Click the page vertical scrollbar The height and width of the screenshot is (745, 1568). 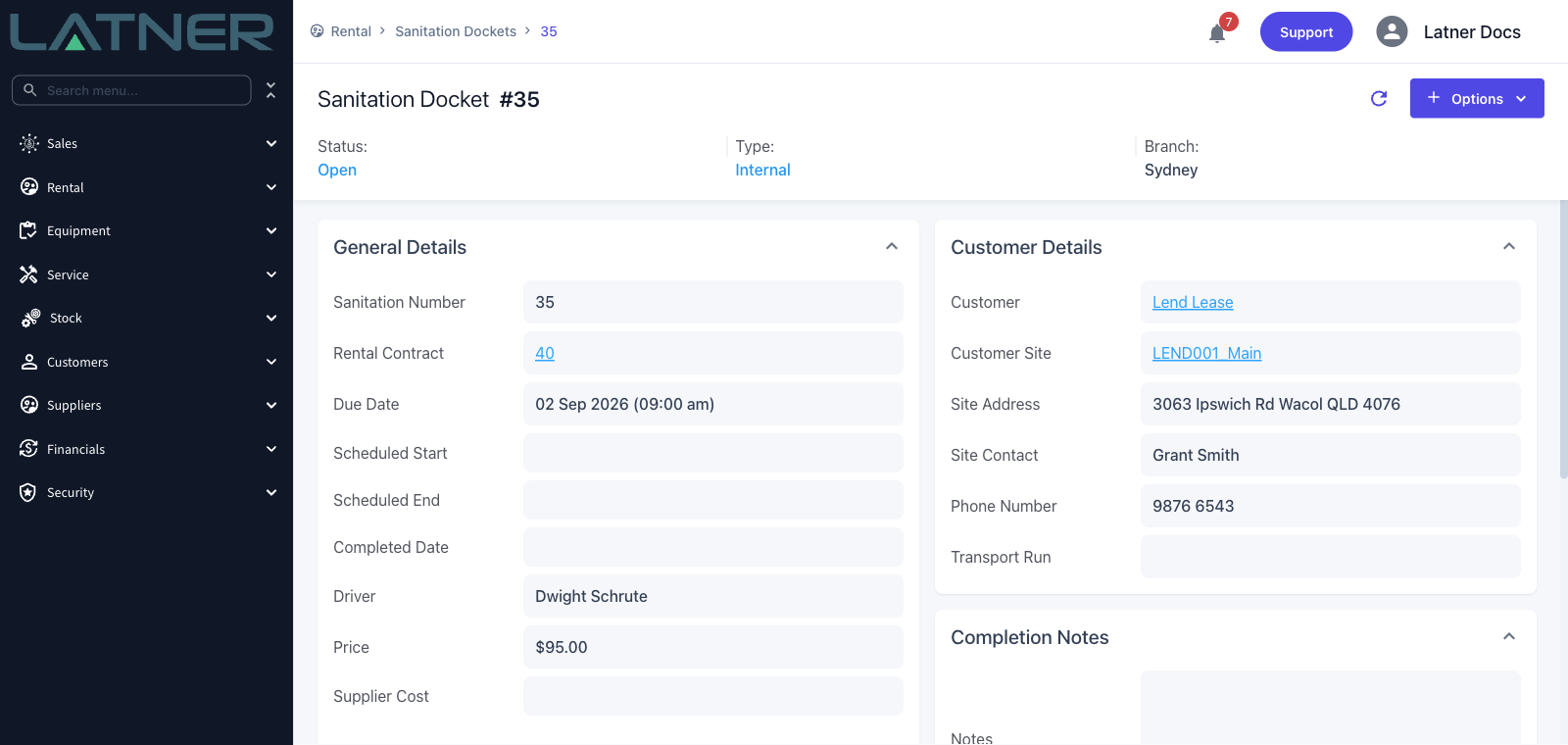click(1563, 339)
